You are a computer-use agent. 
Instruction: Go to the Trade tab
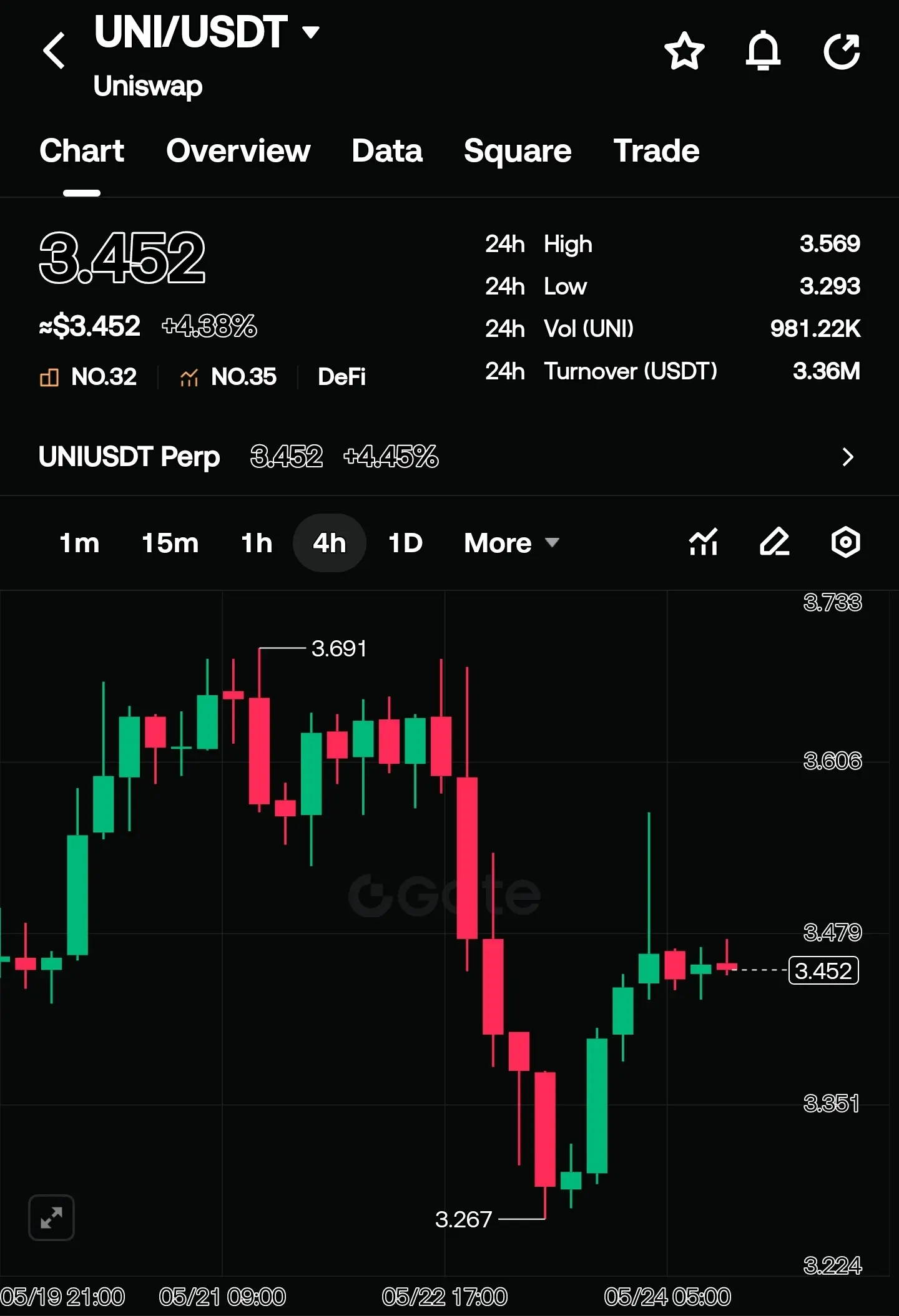656,151
